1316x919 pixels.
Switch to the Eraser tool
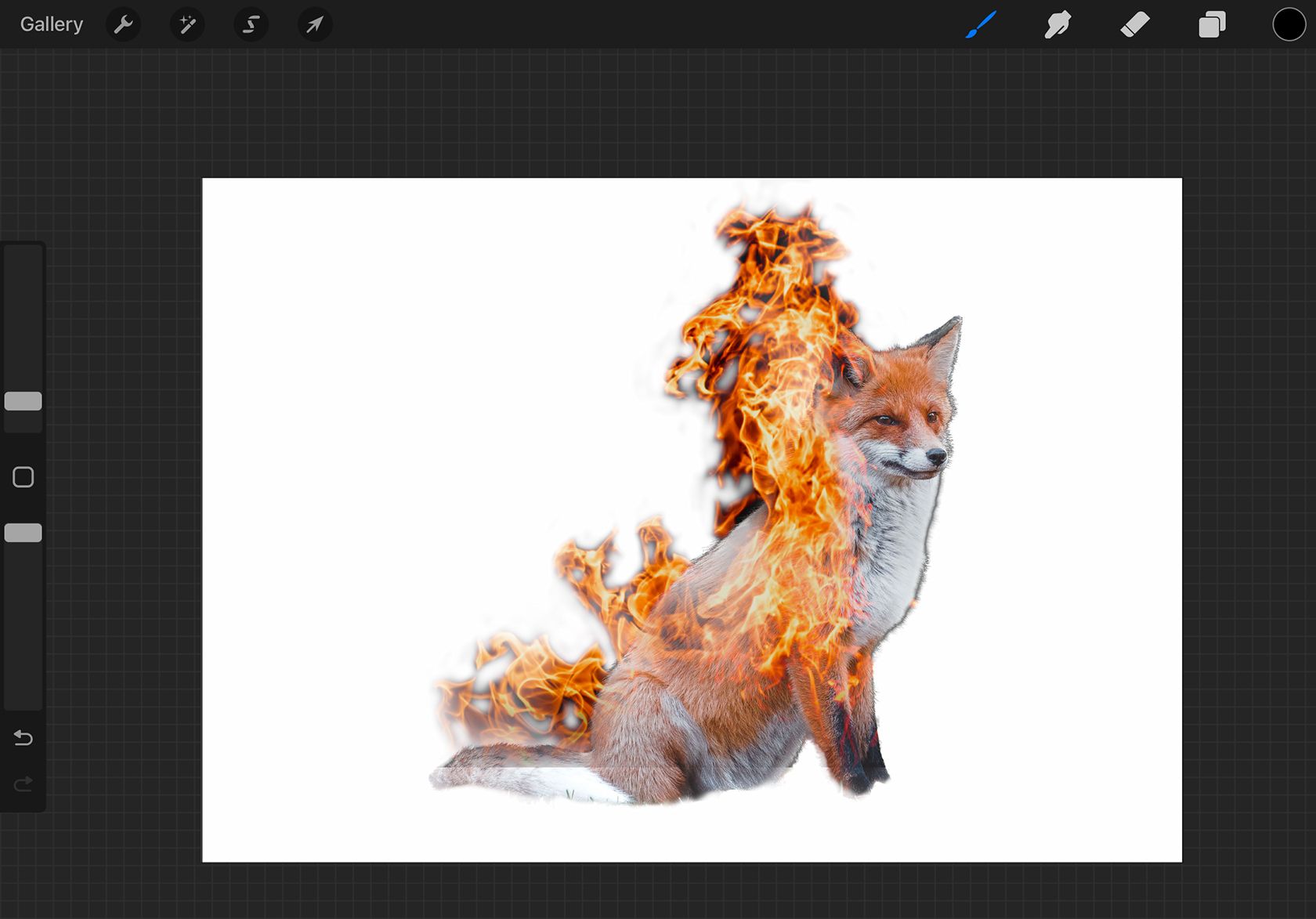[x=1136, y=24]
